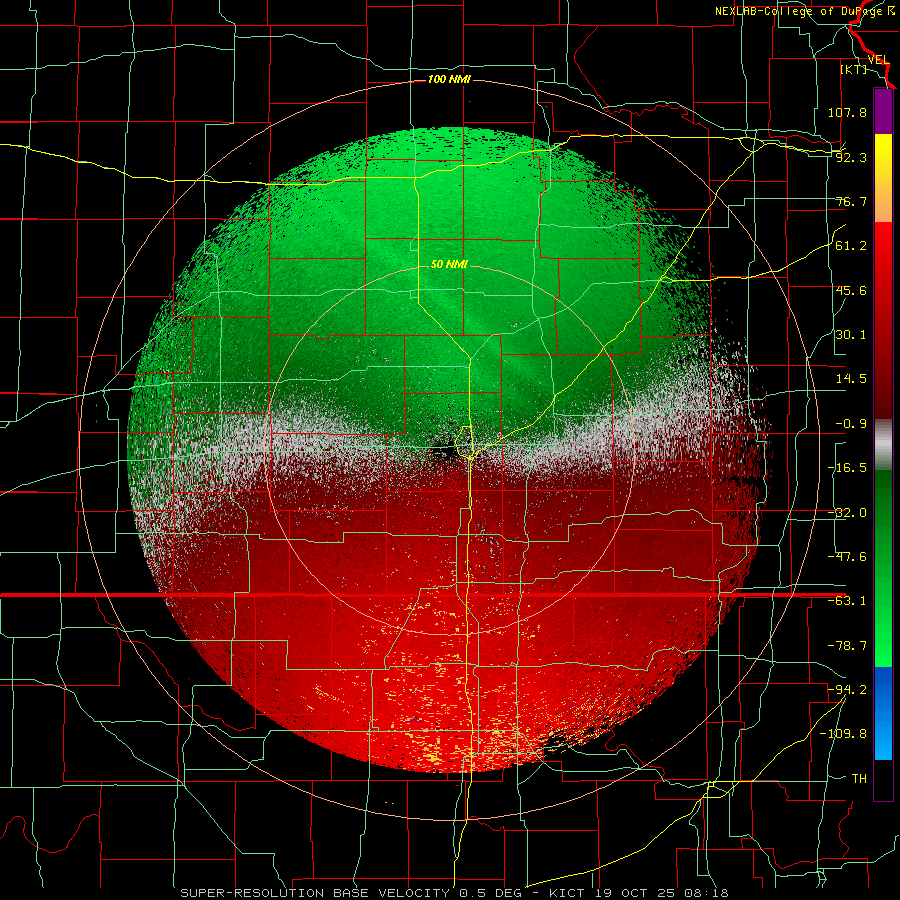This screenshot has width=900, height=900.
Task: Click the 100 NMI range ring label
Action: pos(449,79)
